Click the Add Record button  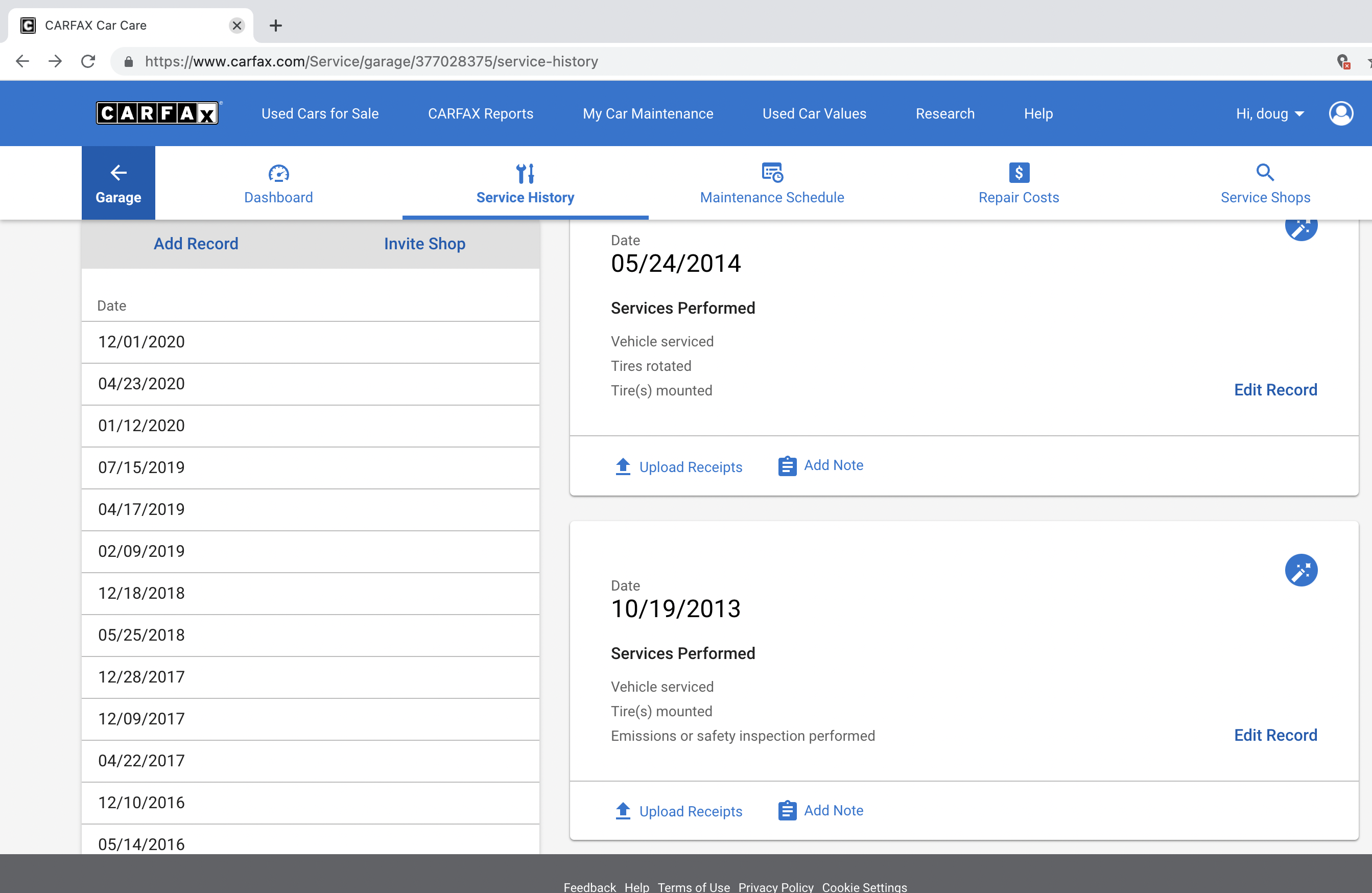[x=196, y=244]
